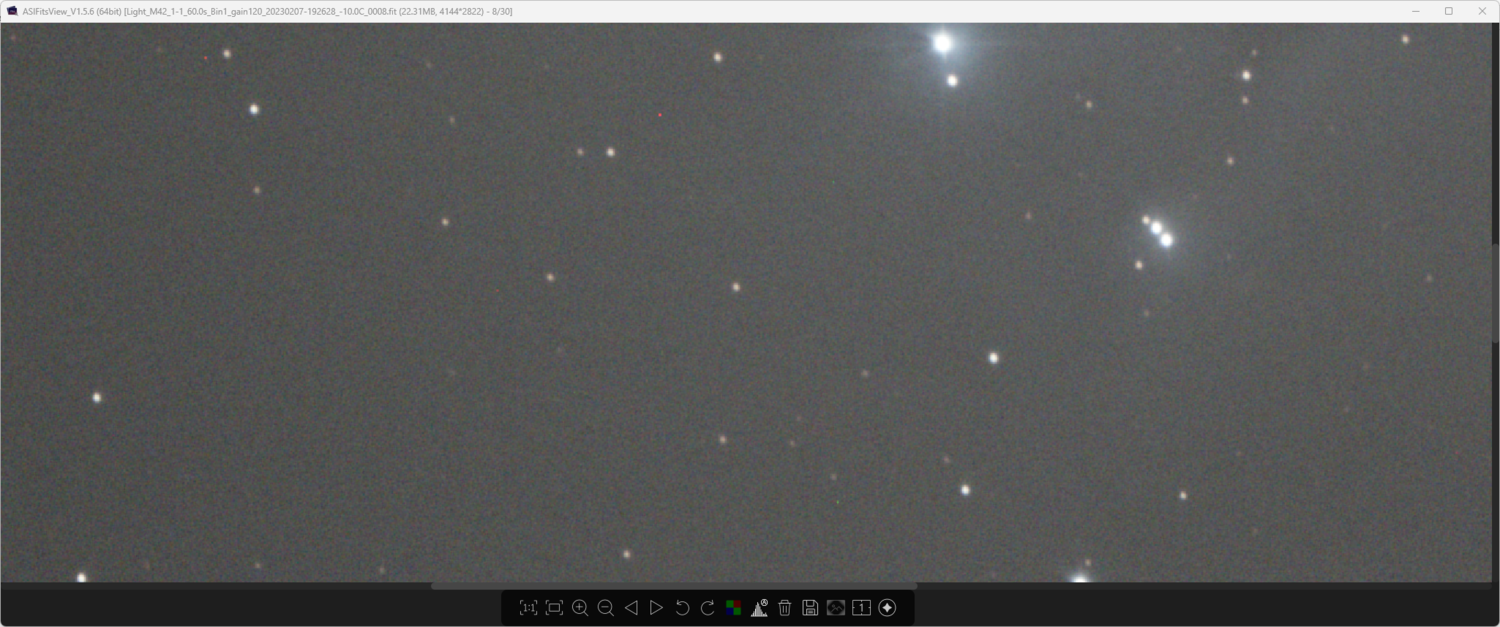This screenshot has height=627, width=1500.
Task: Zoom in with magnifier plus icon
Action: click(x=580, y=608)
